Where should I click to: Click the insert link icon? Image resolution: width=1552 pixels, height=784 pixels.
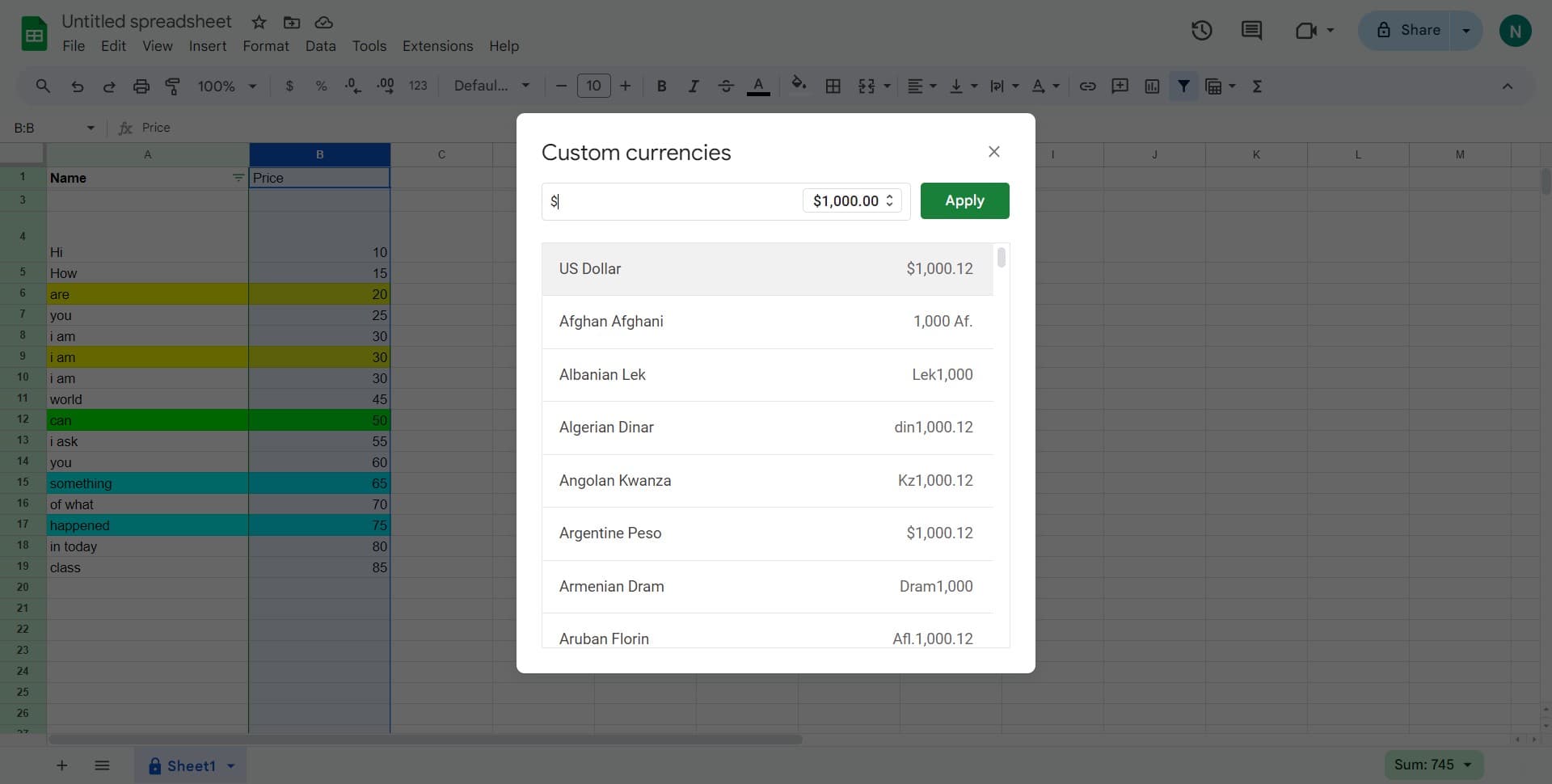pyautogui.click(x=1087, y=86)
